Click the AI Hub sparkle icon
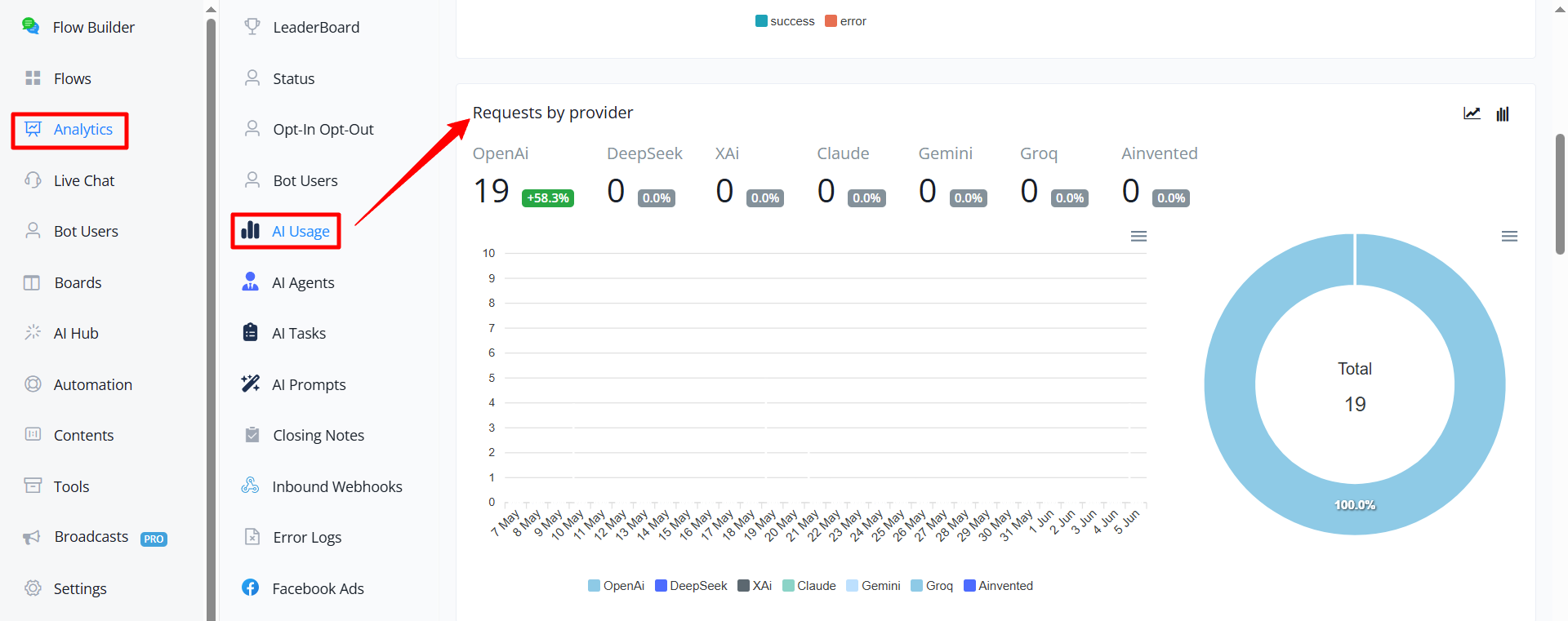Image resolution: width=1568 pixels, height=621 pixels. (x=33, y=332)
